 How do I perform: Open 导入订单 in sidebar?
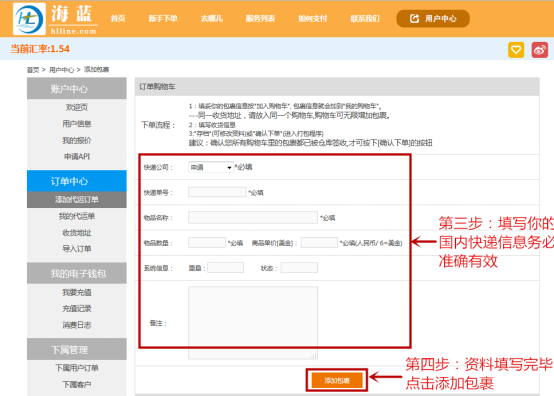(x=77, y=249)
